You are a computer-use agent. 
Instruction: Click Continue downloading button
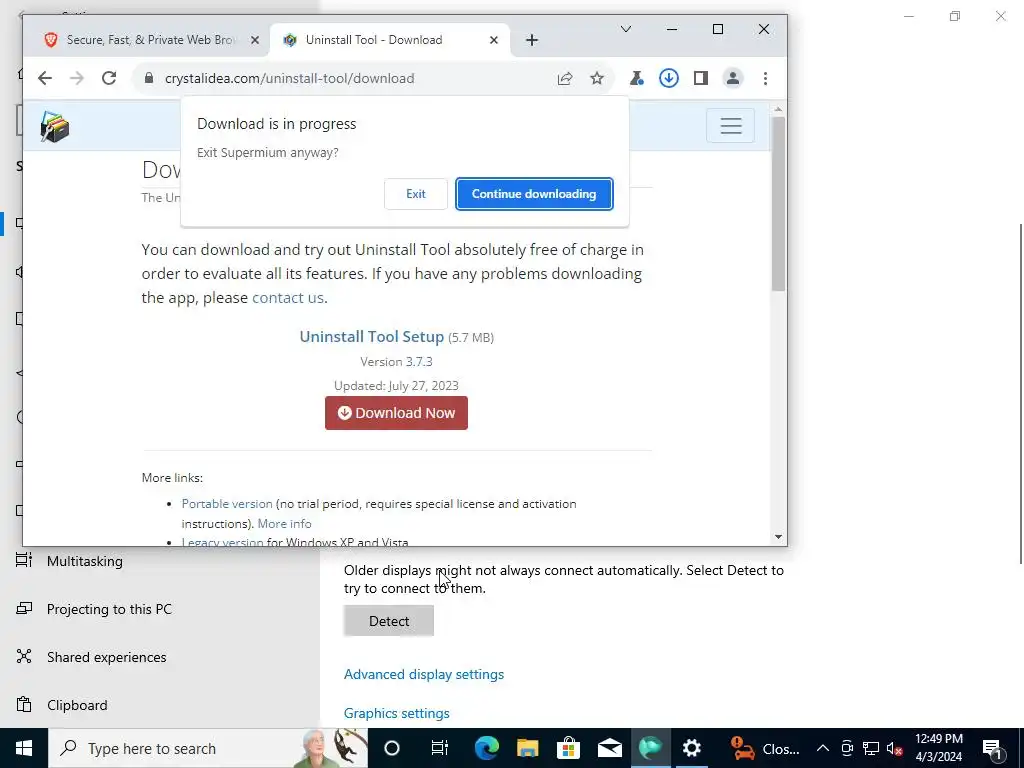(x=534, y=194)
